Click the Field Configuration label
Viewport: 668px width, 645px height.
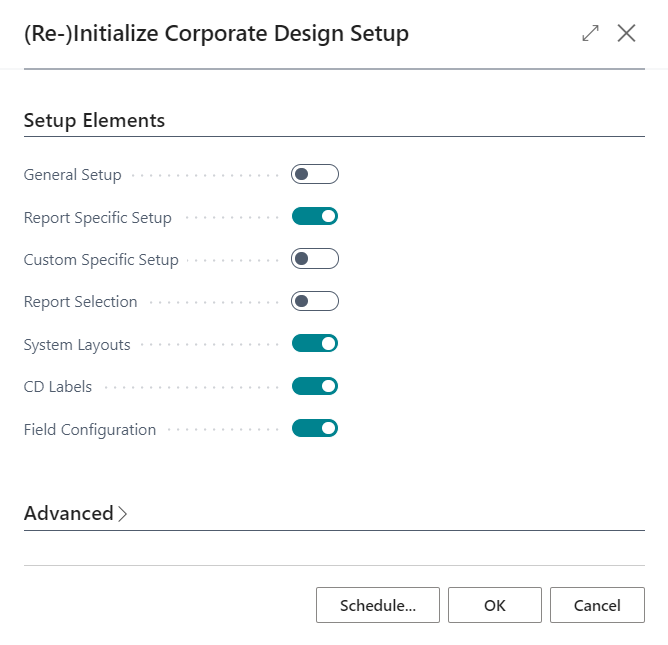(x=90, y=429)
